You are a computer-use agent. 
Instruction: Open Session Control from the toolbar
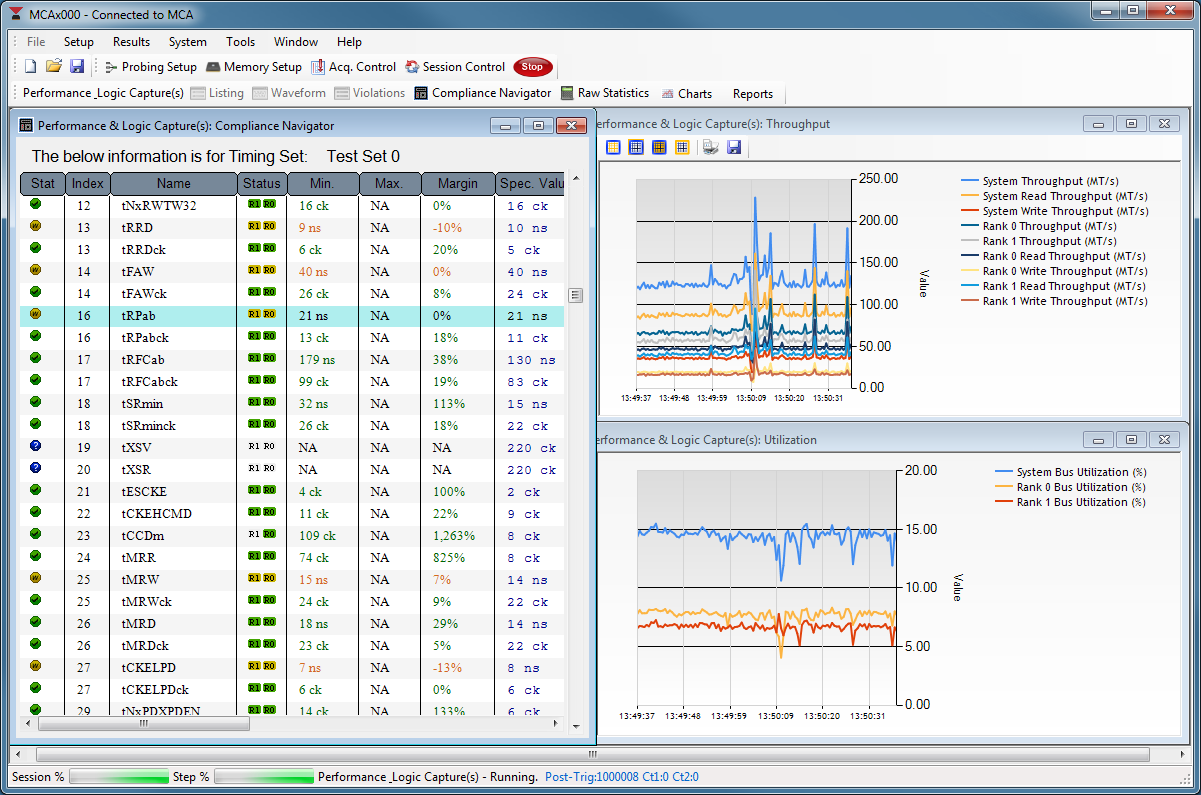click(x=455, y=67)
